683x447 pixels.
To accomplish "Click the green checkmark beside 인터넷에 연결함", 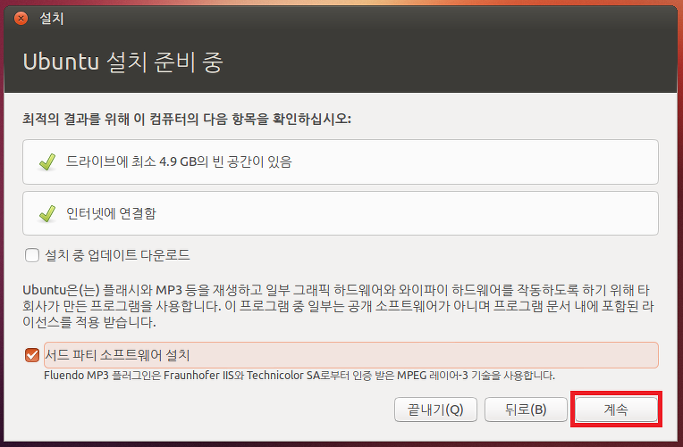I will [45, 213].
